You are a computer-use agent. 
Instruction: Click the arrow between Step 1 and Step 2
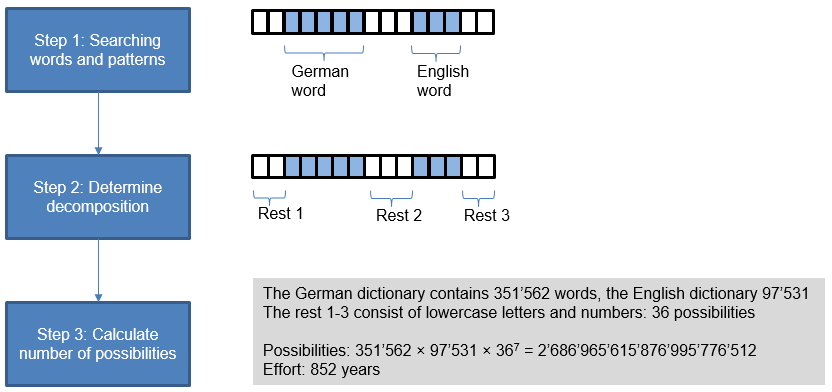coord(98,124)
